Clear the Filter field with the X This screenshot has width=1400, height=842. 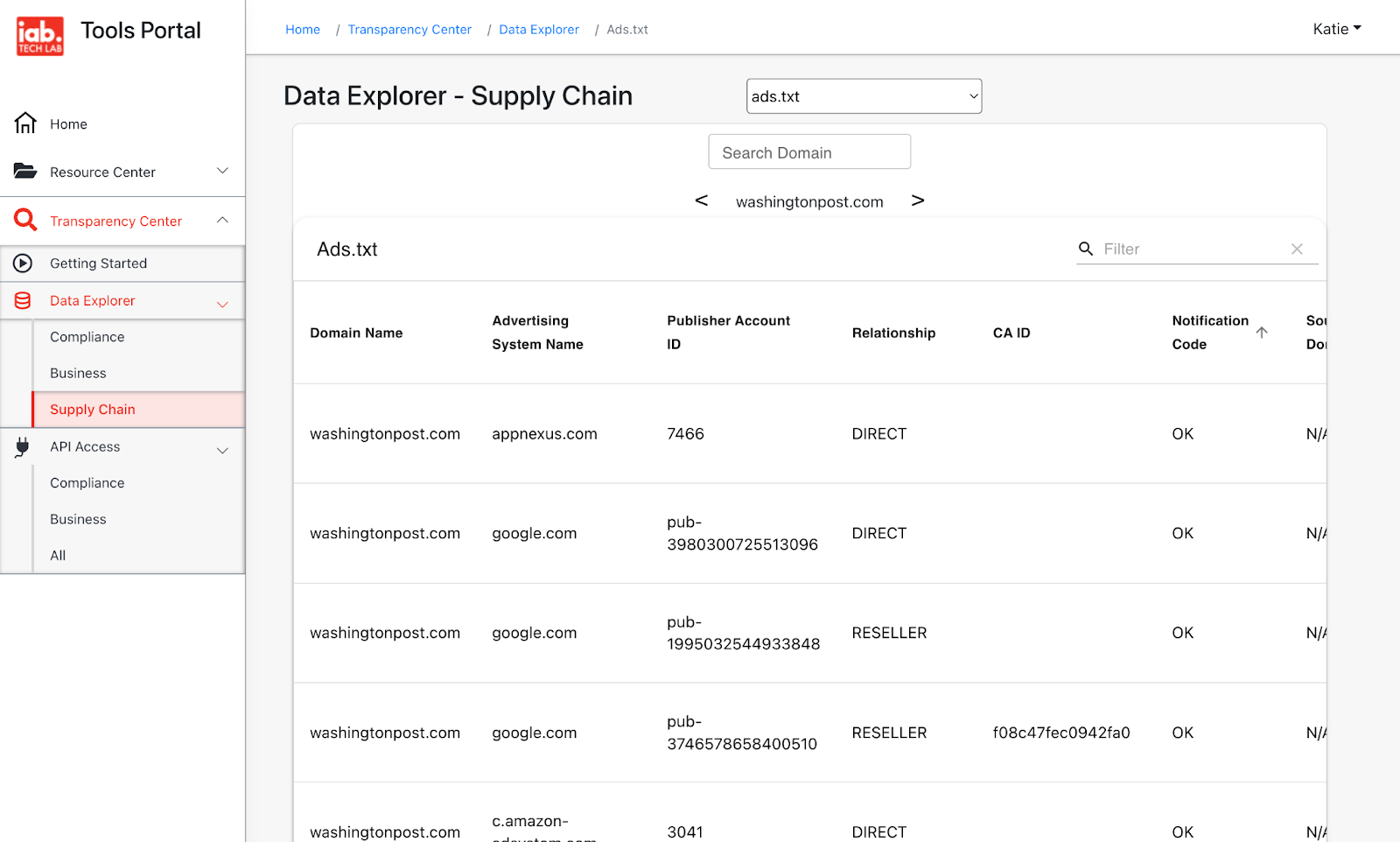click(1297, 249)
